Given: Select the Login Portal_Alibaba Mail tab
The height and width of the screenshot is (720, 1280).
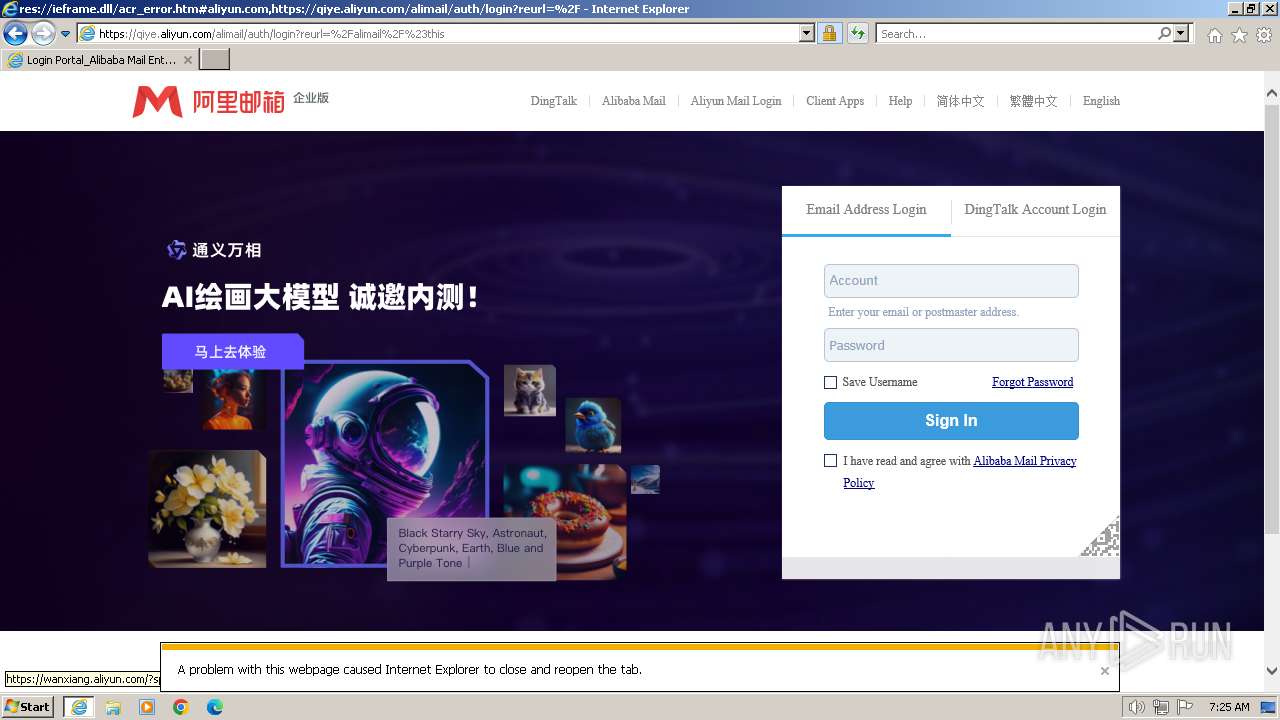Looking at the screenshot, I should tap(100, 60).
